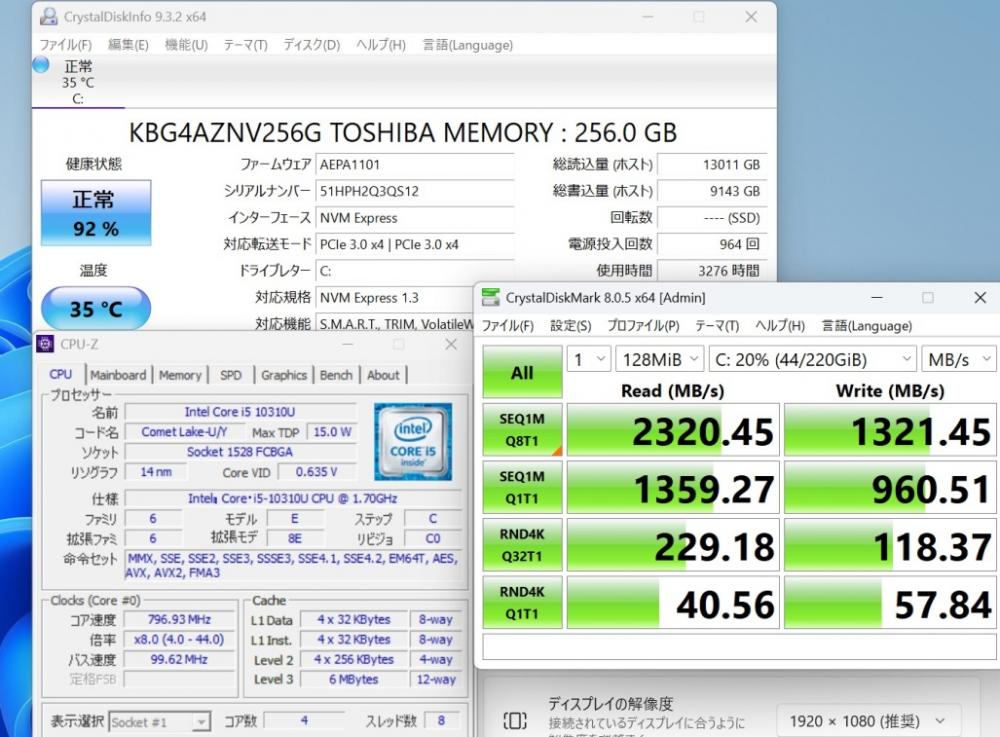Open 機能(U) menu in CrystalDiskInfo
Image resolution: width=1000 pixels, height=737 pixels.
pos(186,45)
